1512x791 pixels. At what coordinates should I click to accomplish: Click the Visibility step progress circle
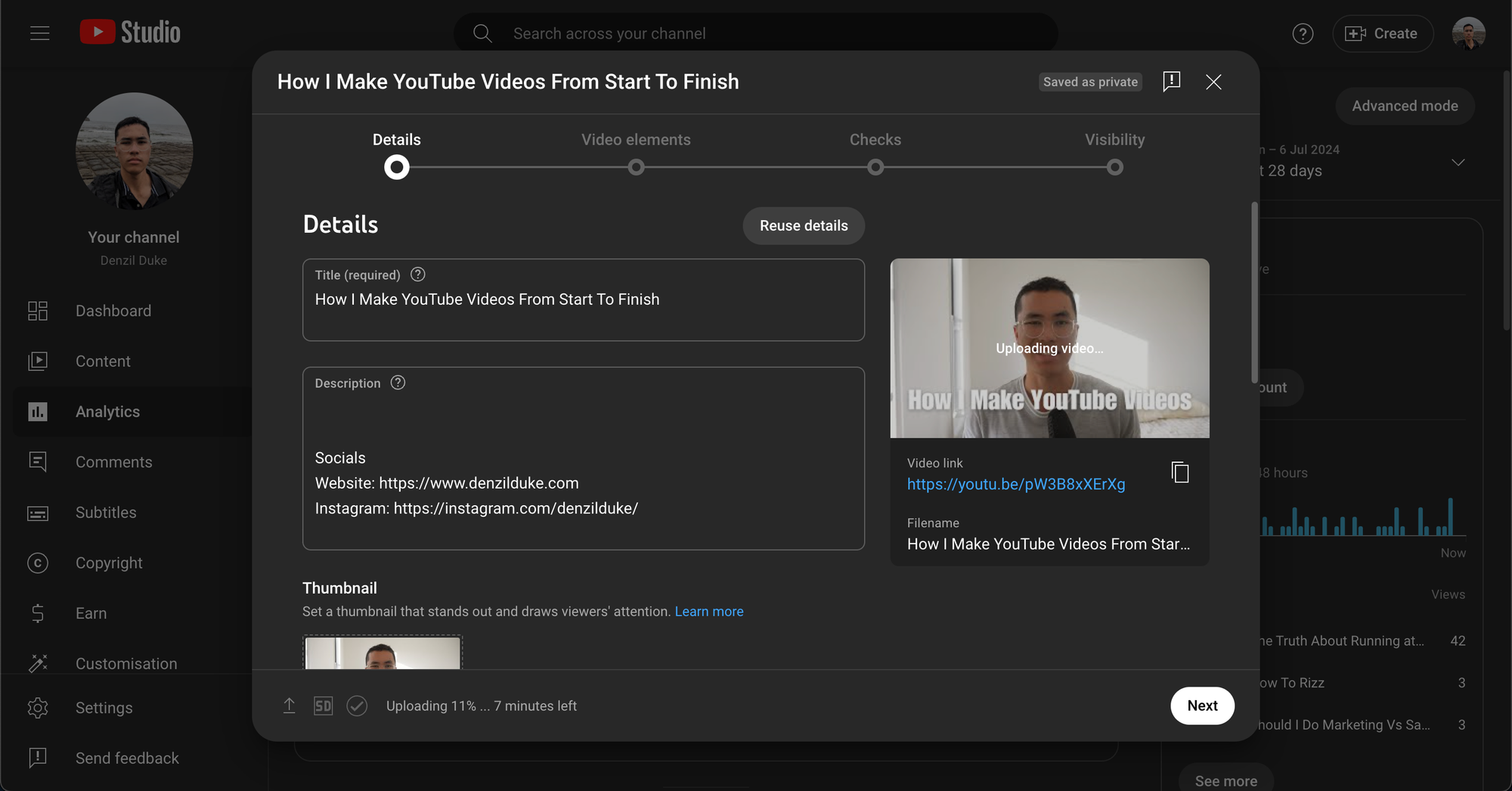click(x=1115, y=167)
